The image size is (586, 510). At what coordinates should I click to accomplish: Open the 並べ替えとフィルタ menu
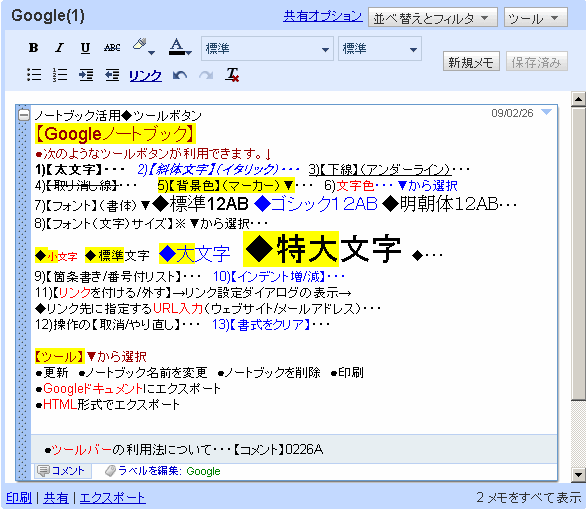tap(433, 17)
